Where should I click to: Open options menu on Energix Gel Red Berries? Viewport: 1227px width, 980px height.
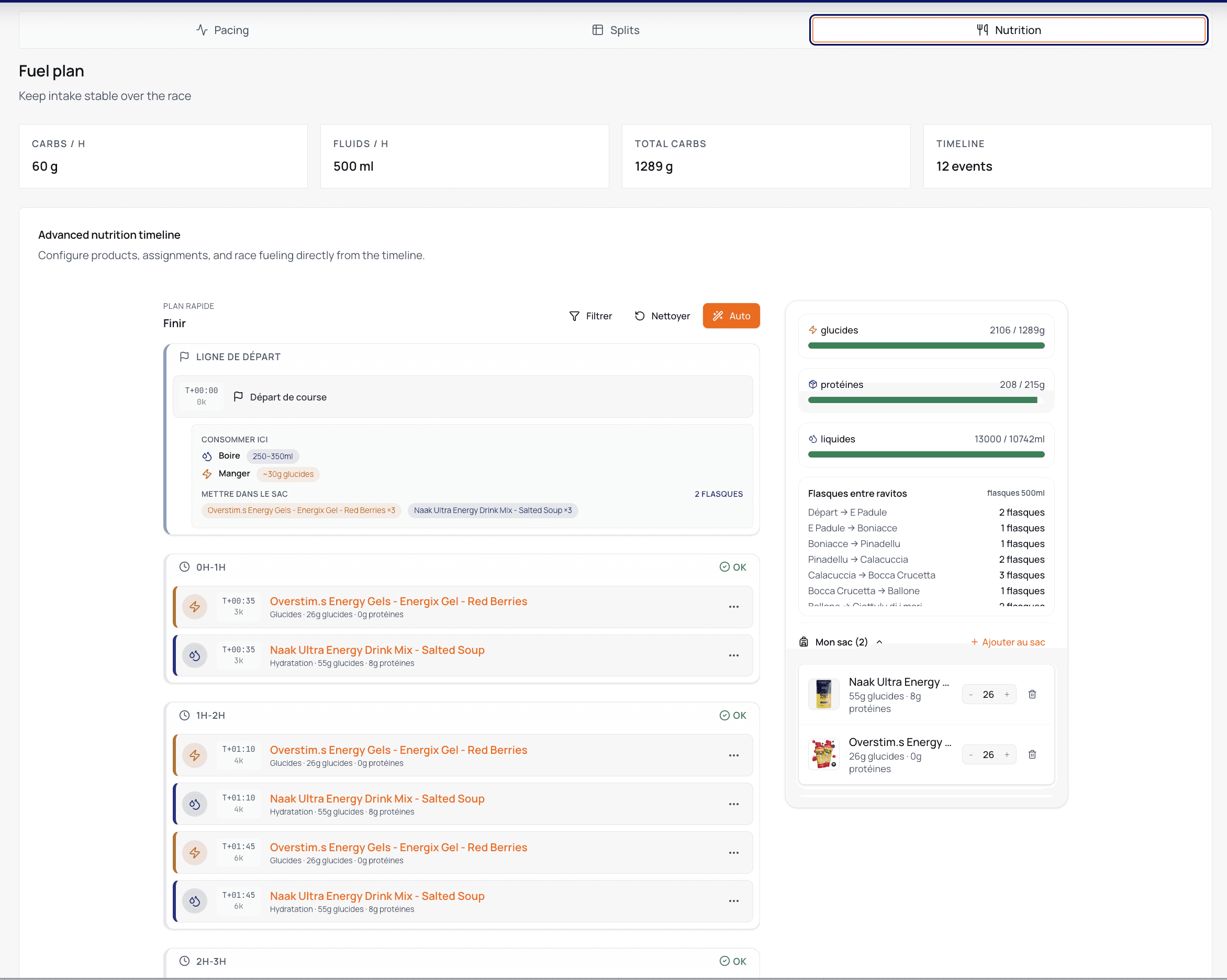click(733, 607)
